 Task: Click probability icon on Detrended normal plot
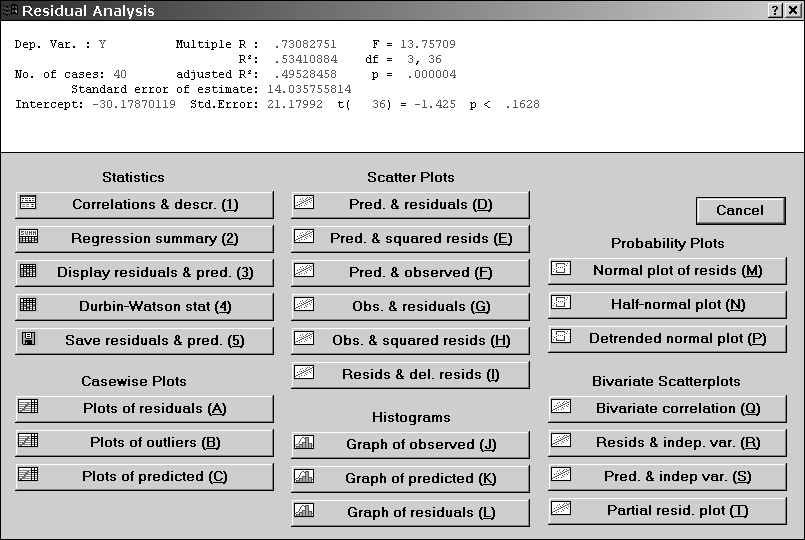(561, 336)
